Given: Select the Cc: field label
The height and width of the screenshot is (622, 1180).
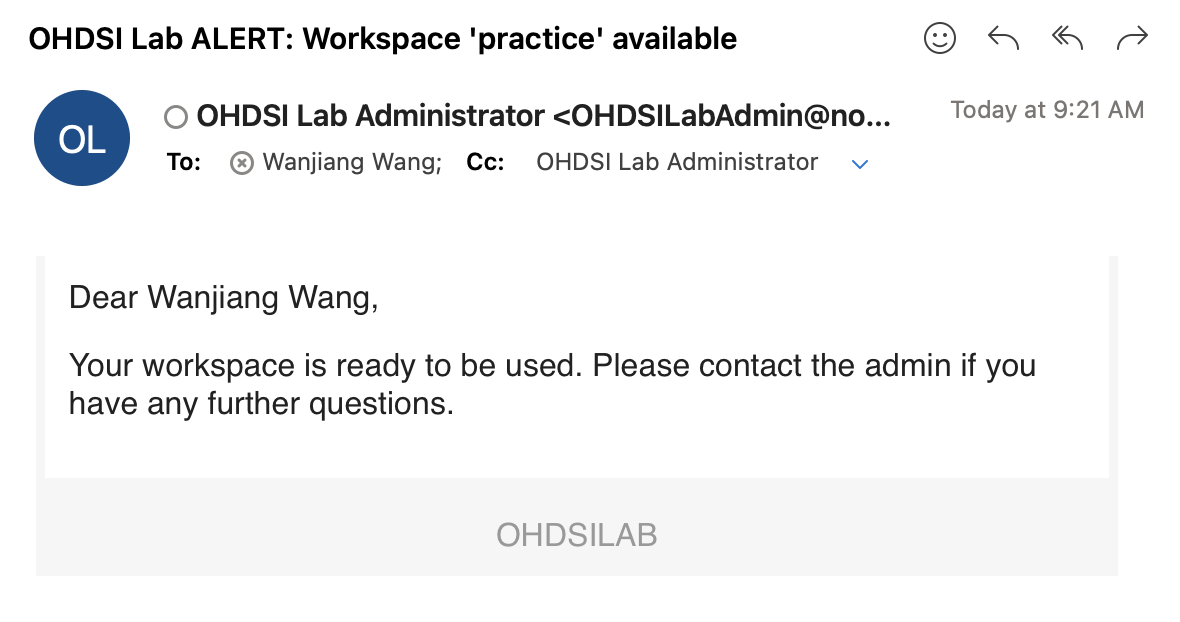Looking at the screenshot, I should point(485,162).
